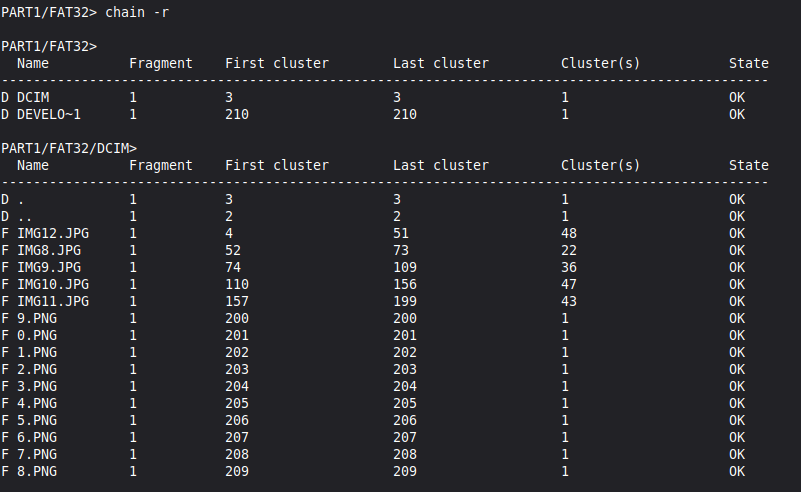
Task: Click the 0.PNG file name
Action: 37,335
